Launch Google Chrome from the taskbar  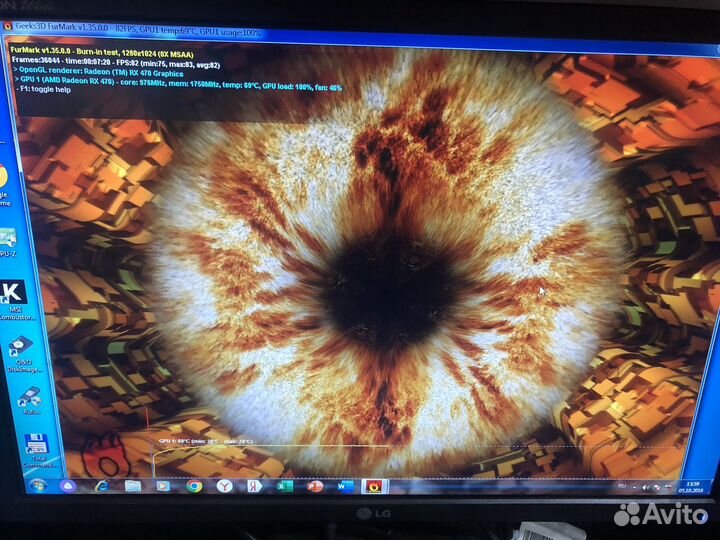click(194, 486)
